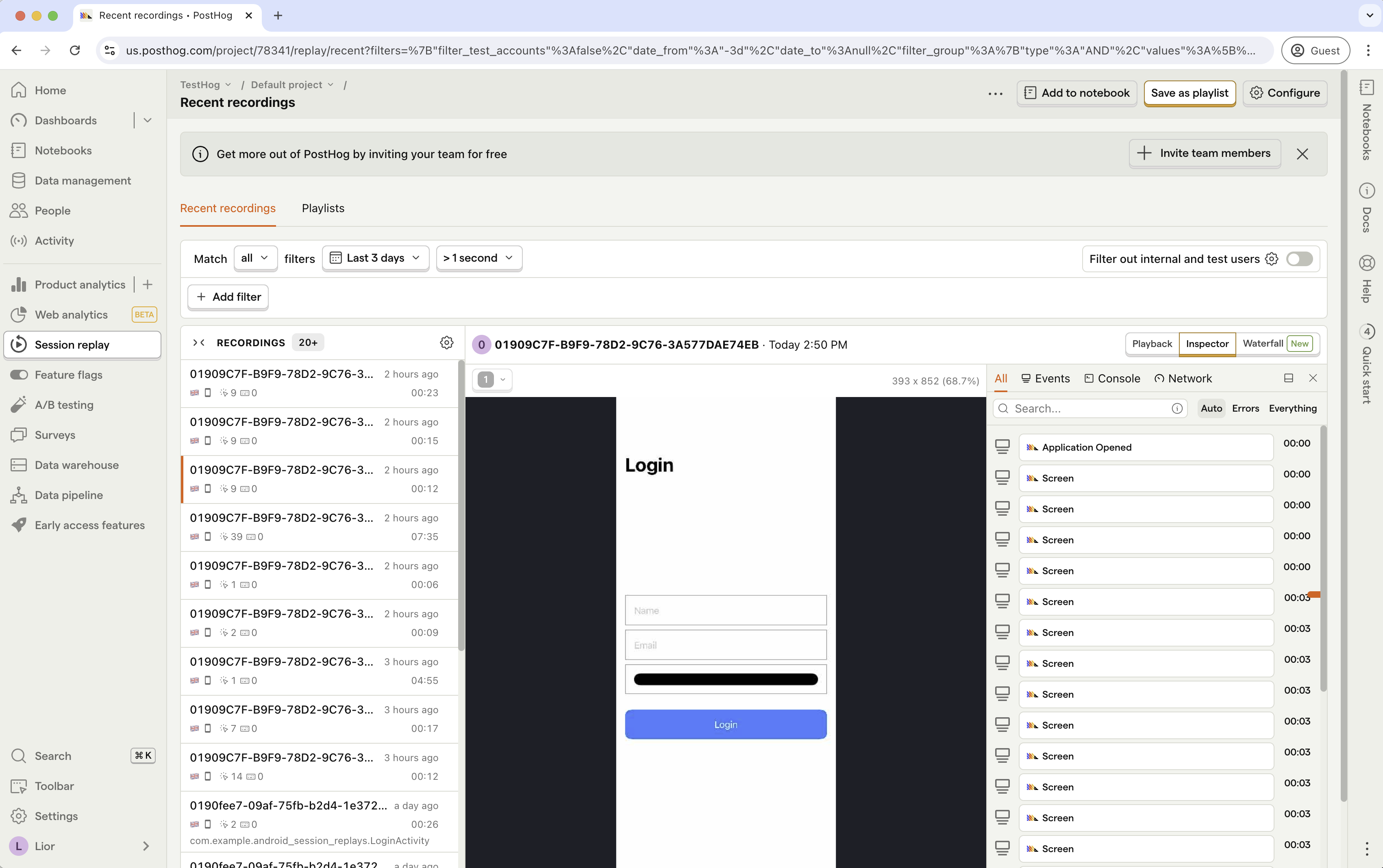The height and width of the screenshot is (868, 1383).
Task: Add new Product analytics insight
Action: pos(148,285)
